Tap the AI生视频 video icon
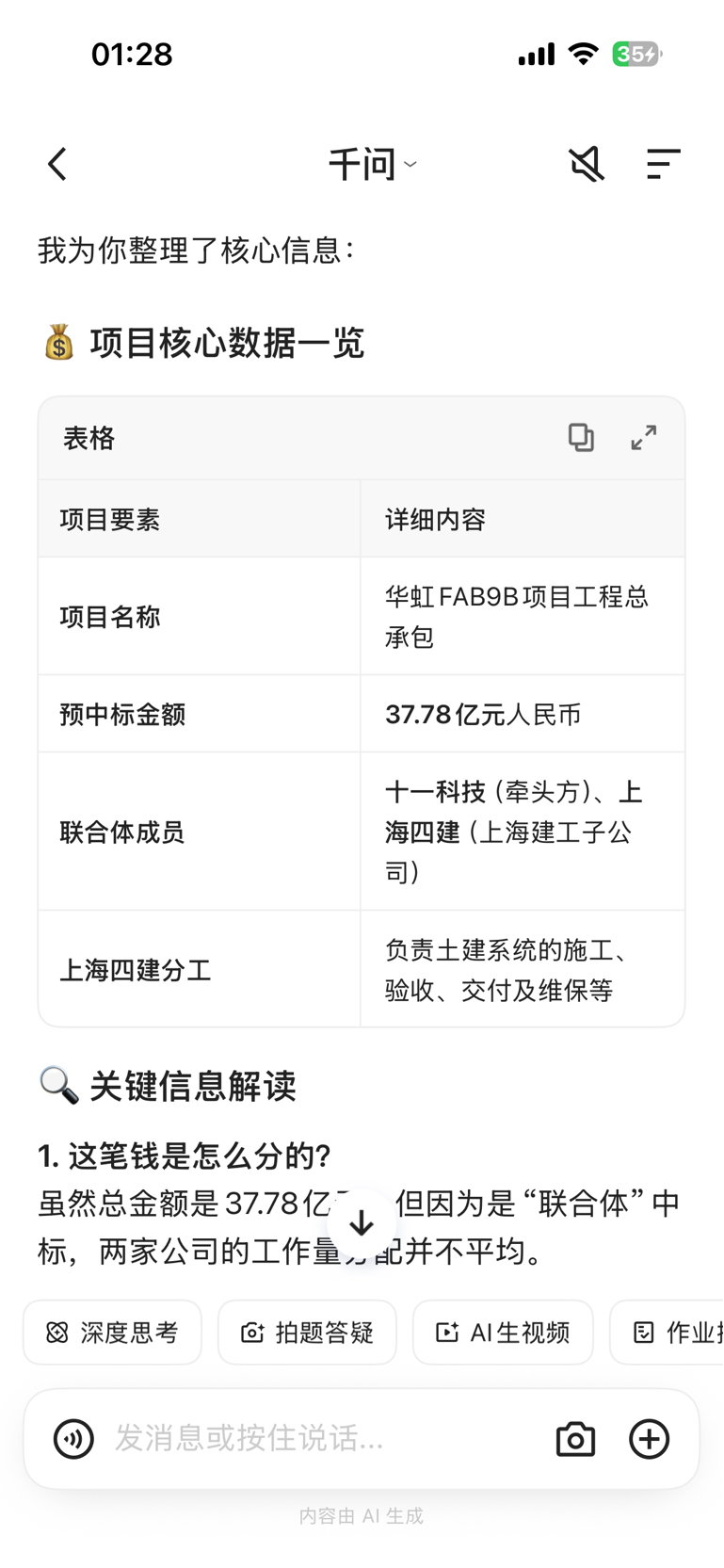This screenshot has height=1568, width=724. pos(446,1332)
